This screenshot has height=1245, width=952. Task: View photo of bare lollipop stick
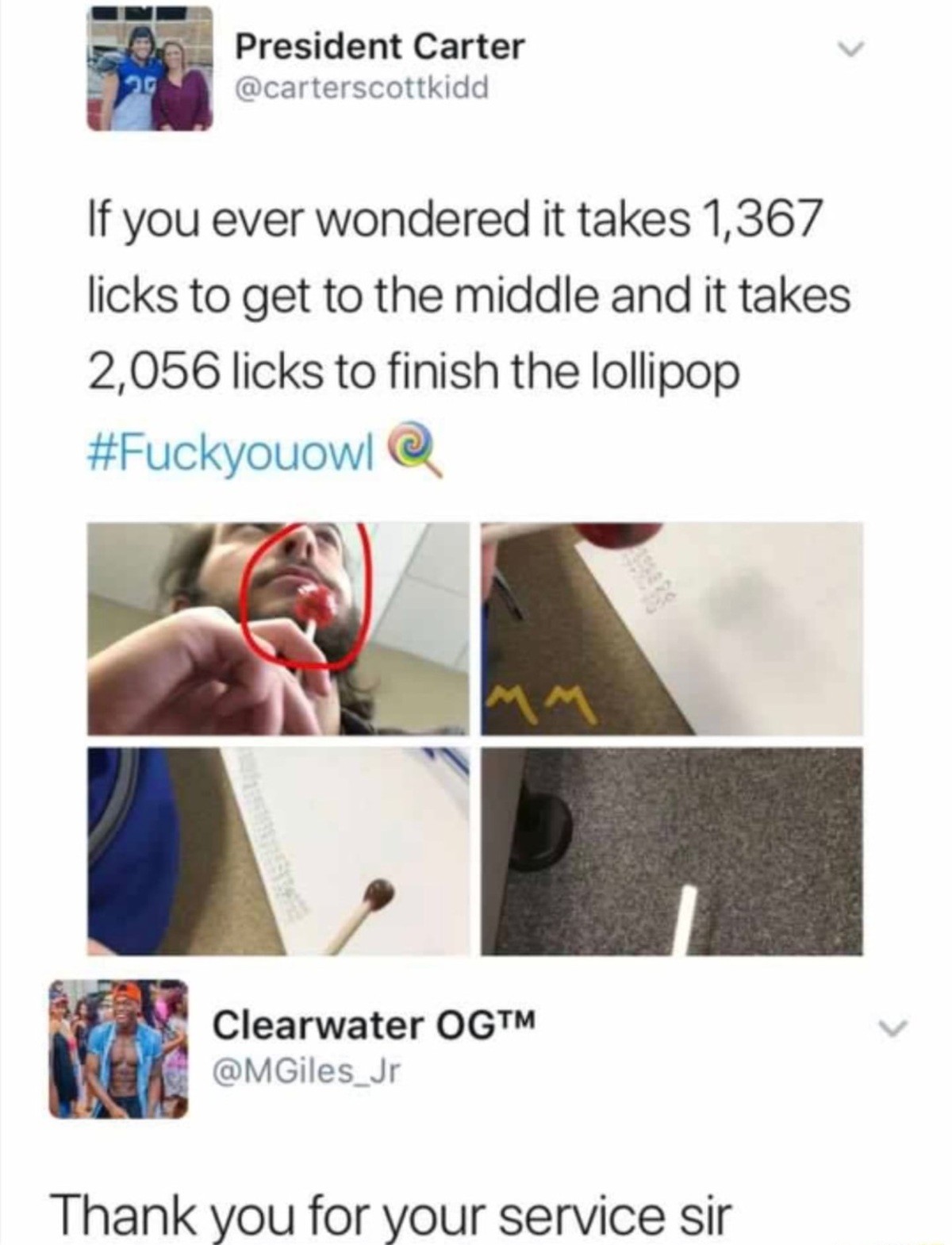pos(672,850)
